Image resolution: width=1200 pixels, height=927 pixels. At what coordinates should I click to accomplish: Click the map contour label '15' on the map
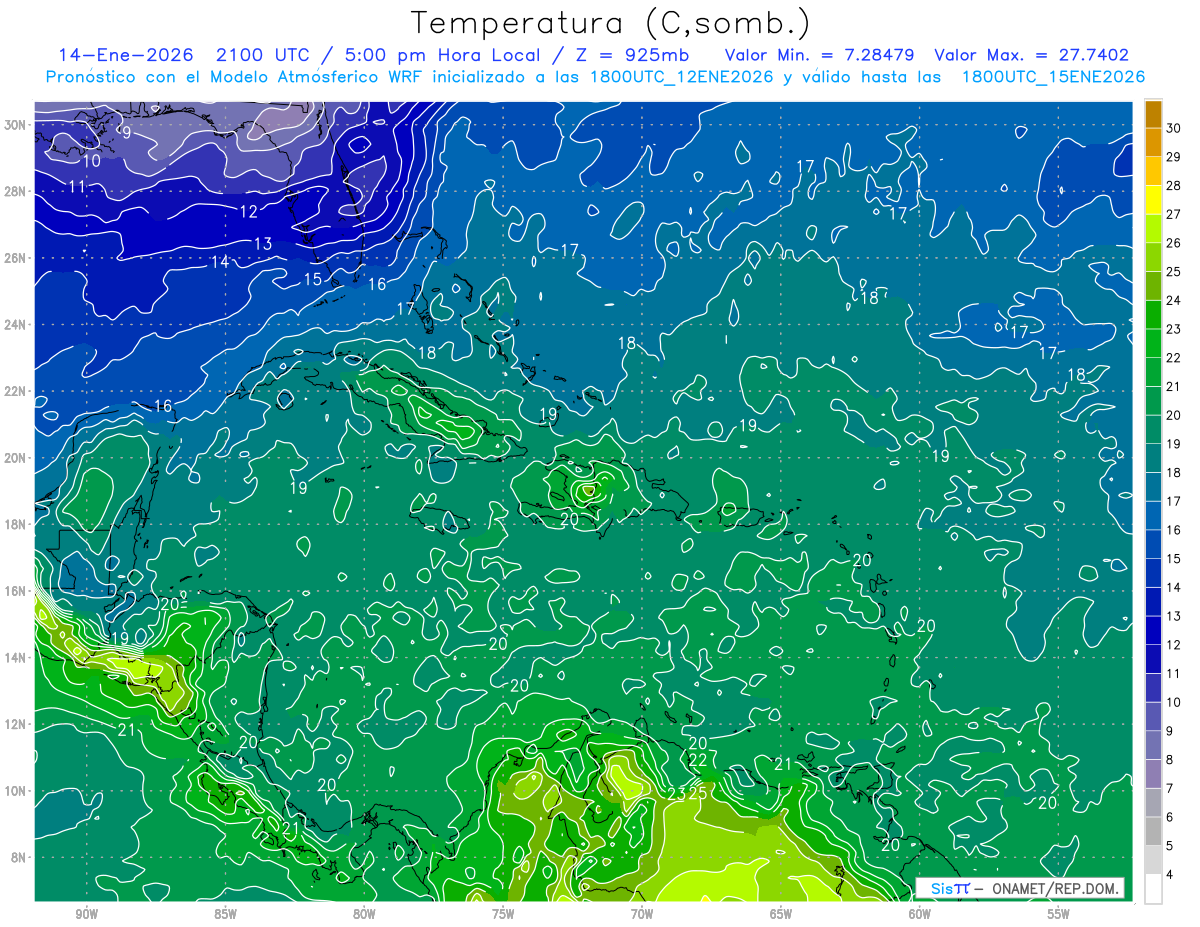(x=313, y=279)
